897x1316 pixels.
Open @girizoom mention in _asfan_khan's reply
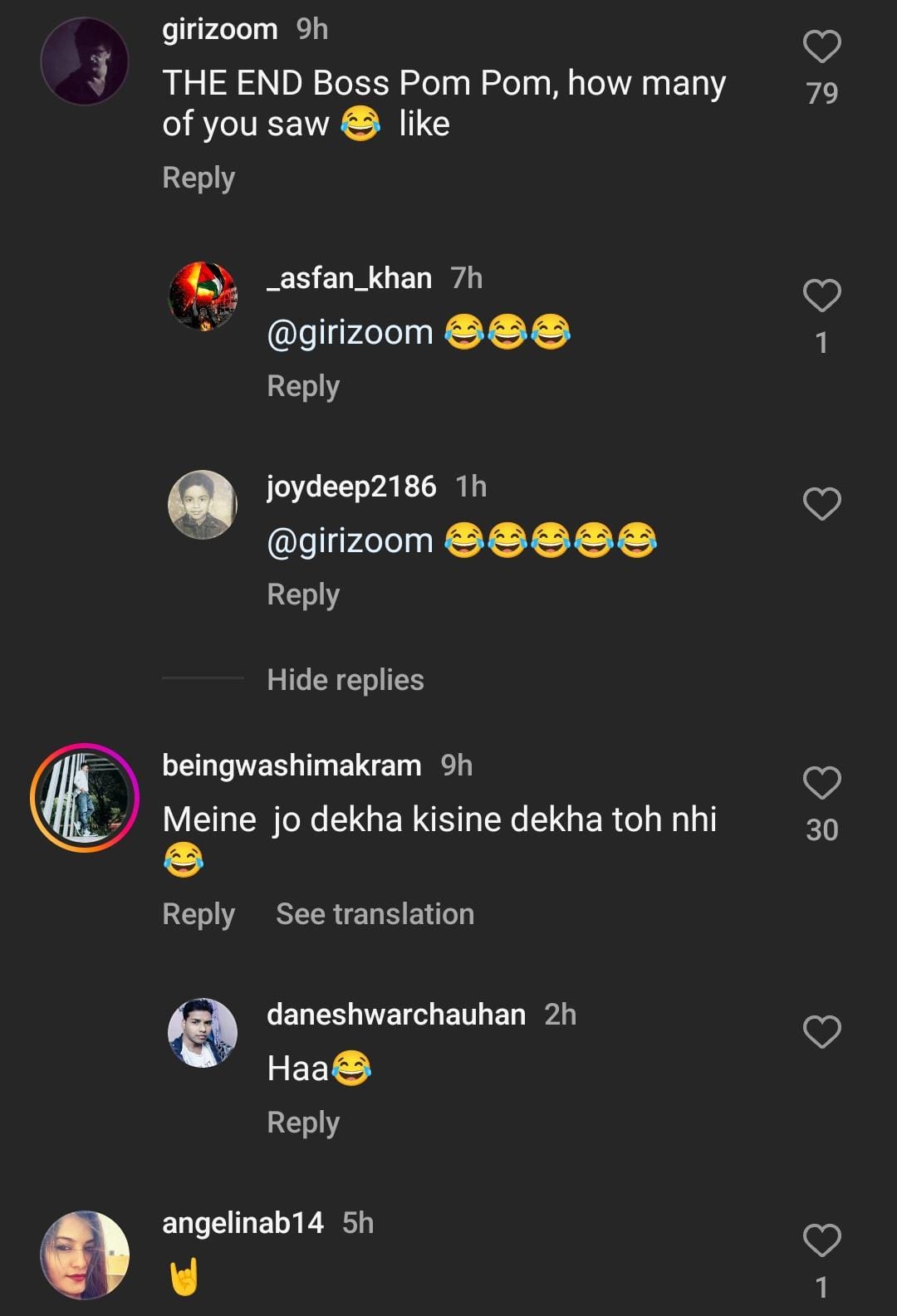350,333
